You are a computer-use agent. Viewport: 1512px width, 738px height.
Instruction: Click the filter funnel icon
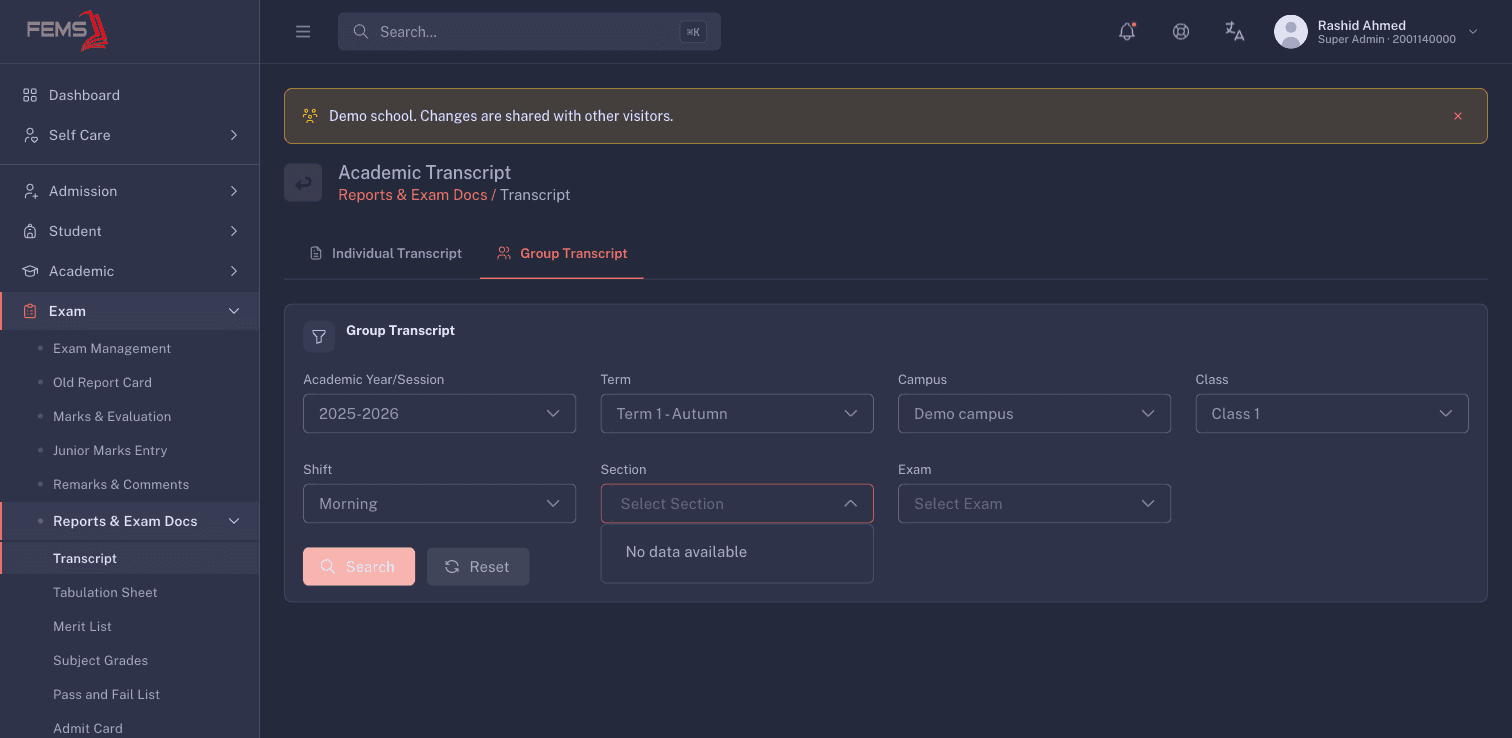(x=319, y=337)
